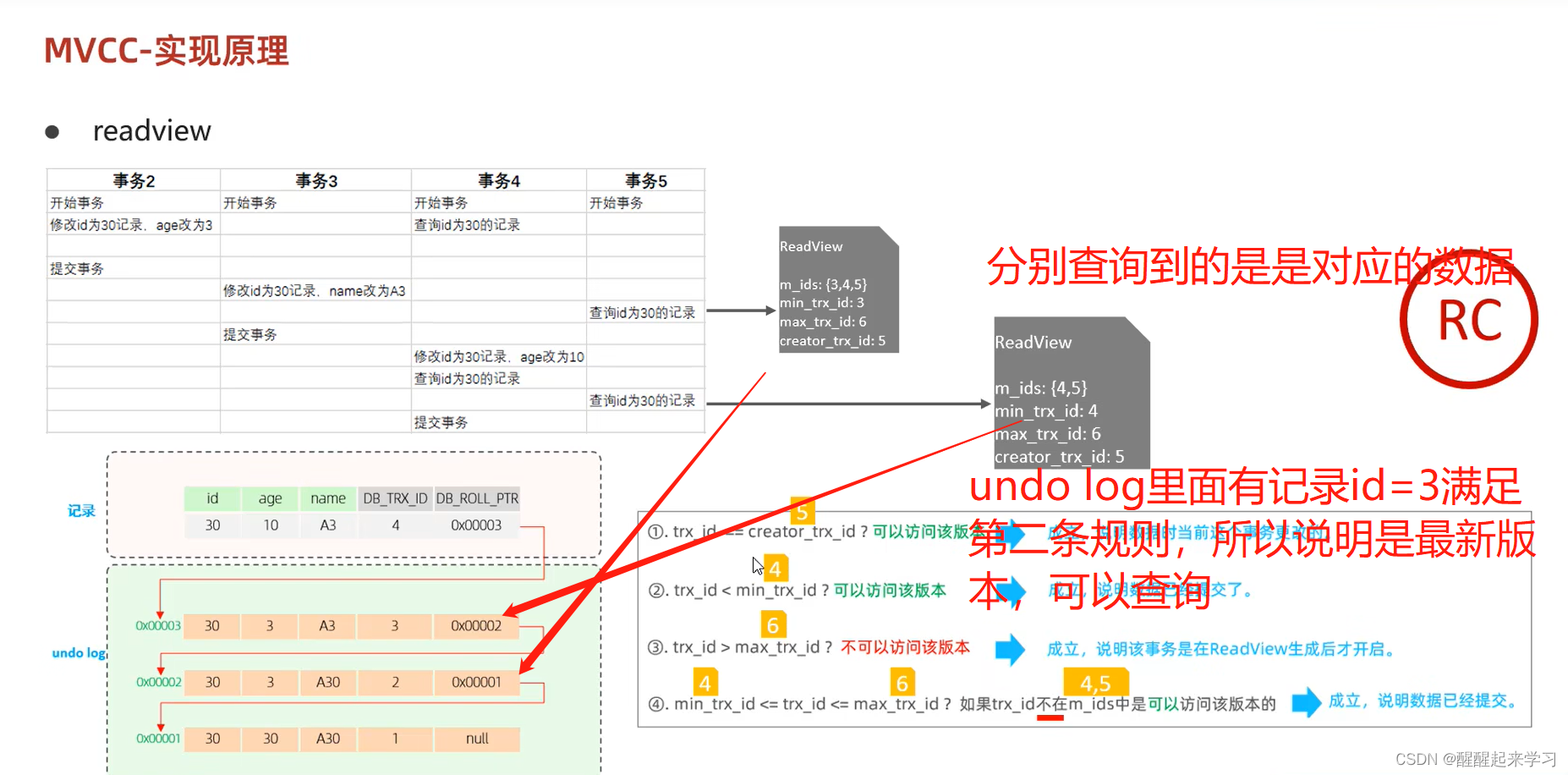Click the "0x00001" address label of the undo log row
1568x775 pixels.
[x=158, y=739]
